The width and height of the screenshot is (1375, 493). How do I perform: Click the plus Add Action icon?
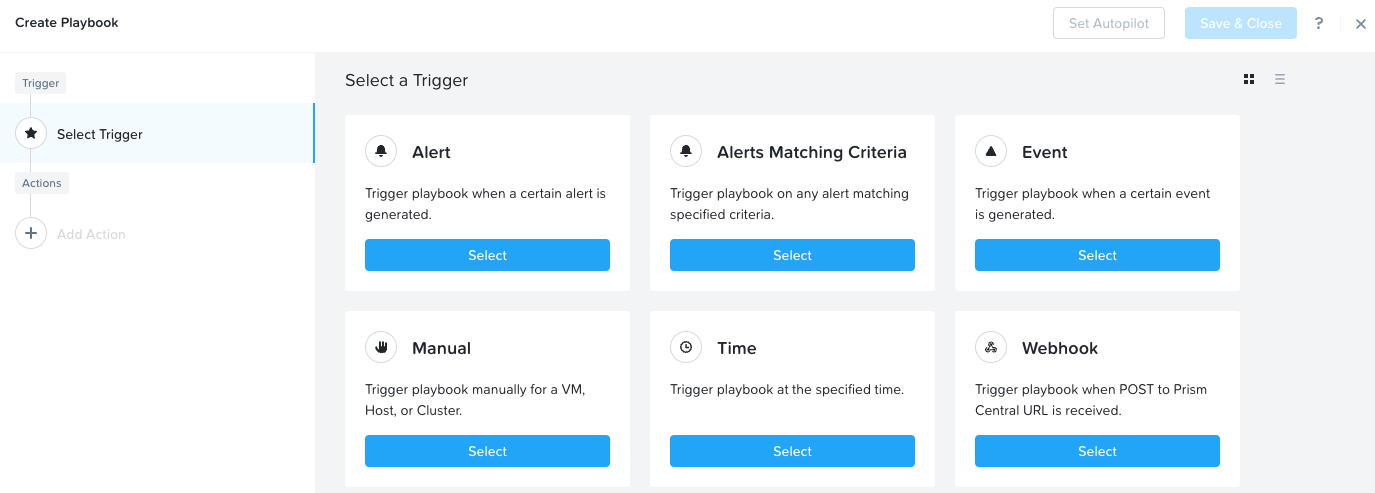coord(31,234)
